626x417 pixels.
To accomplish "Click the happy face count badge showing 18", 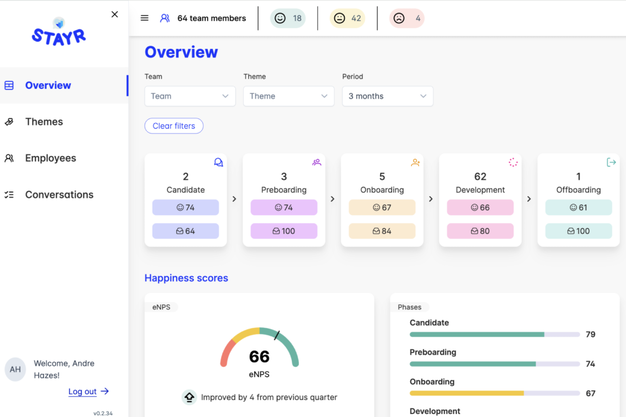I will click(x=288, y=18).
